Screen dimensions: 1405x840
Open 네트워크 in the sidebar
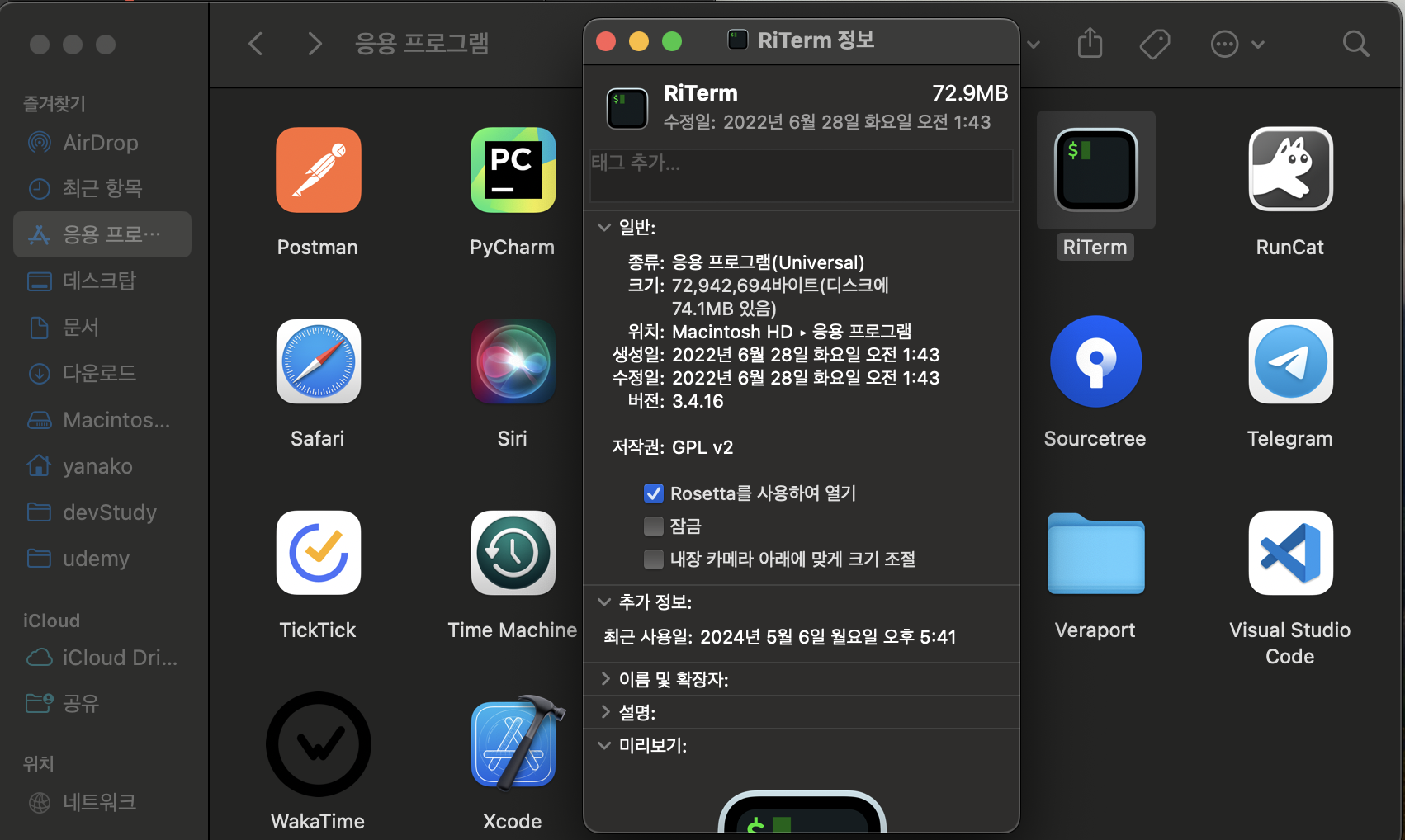point(102,802)
